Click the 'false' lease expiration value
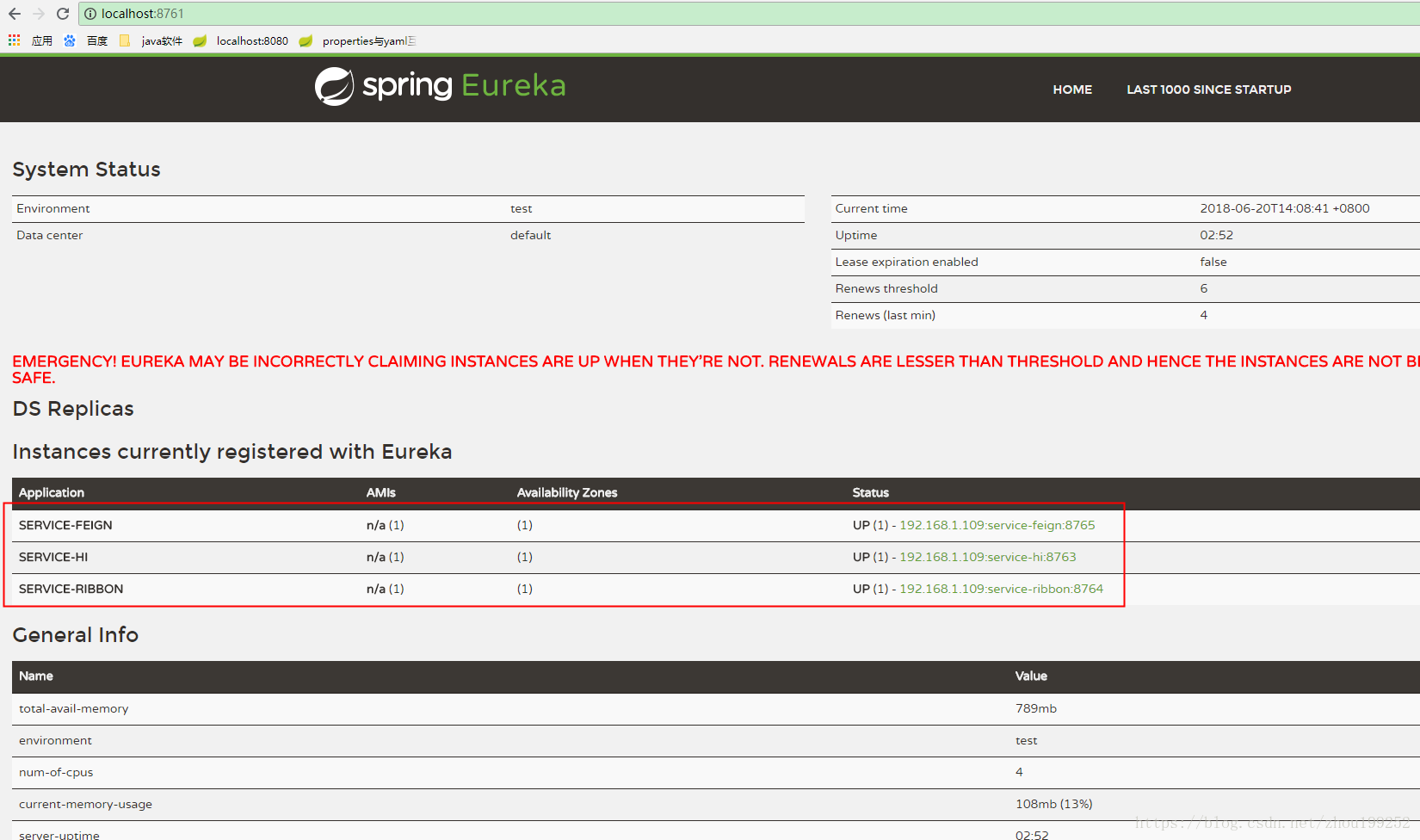1420x840 pixels. point(1213,262)
